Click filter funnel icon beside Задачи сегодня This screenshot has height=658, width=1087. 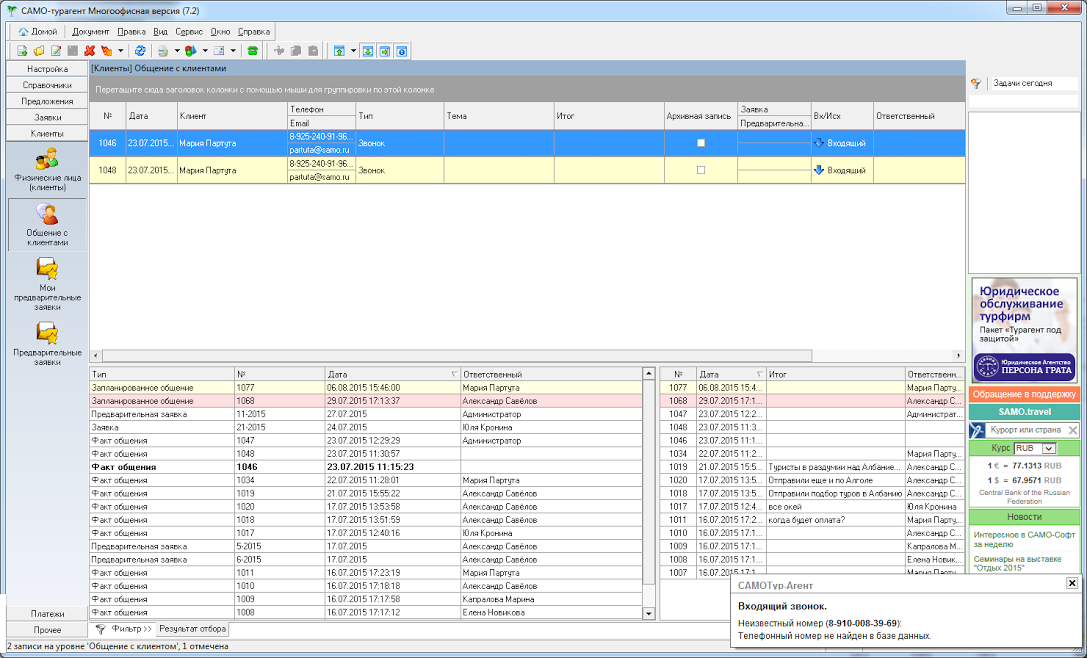tap(976, 83)
